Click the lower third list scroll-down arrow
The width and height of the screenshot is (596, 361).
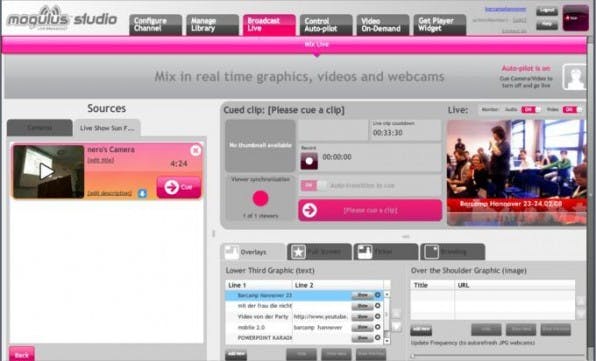(x=387, y=341)
